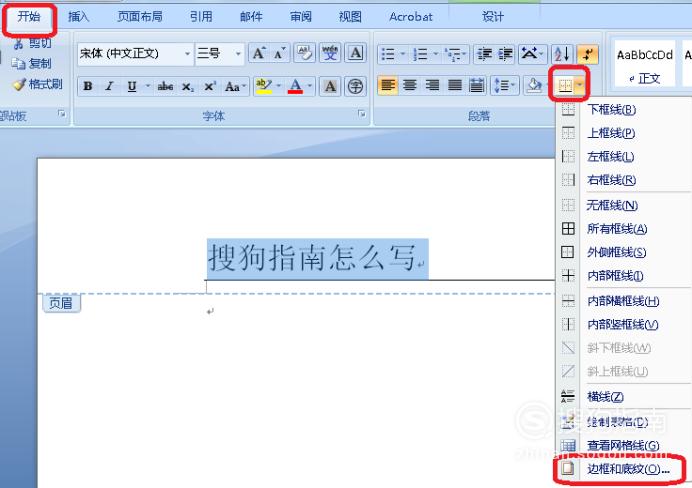
Task: Choose 无框线(N) from borders menu
Action: tap(622, 205)
